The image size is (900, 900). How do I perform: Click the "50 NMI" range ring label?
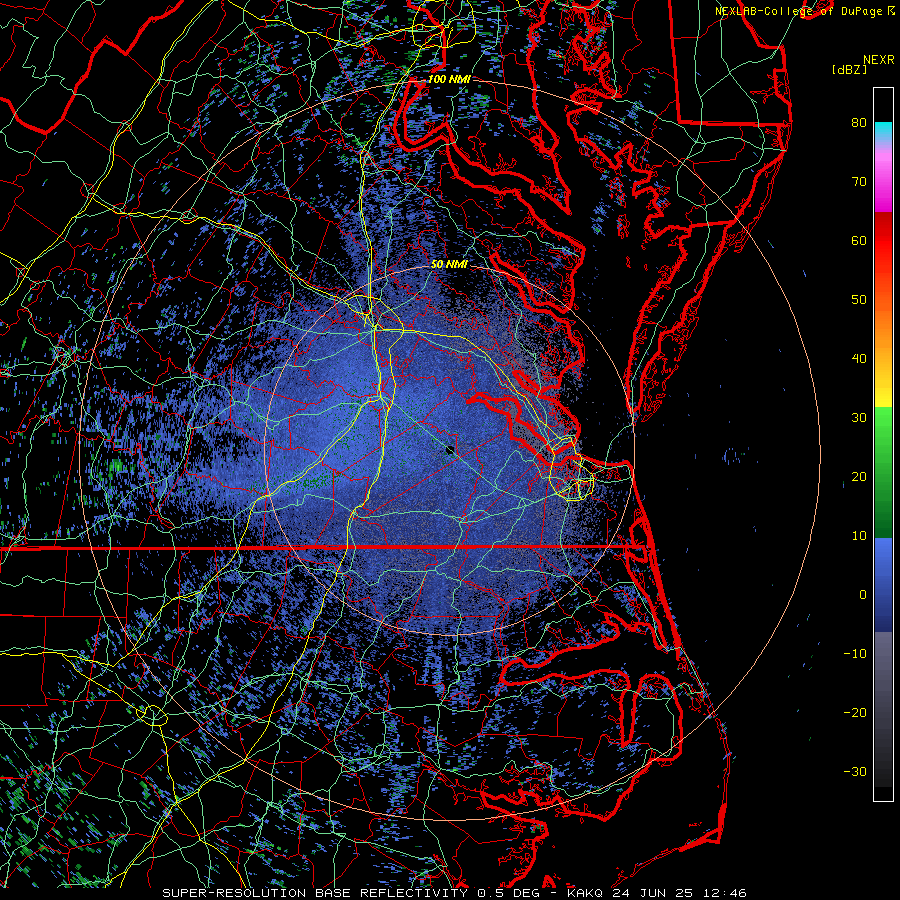[449, 265]
